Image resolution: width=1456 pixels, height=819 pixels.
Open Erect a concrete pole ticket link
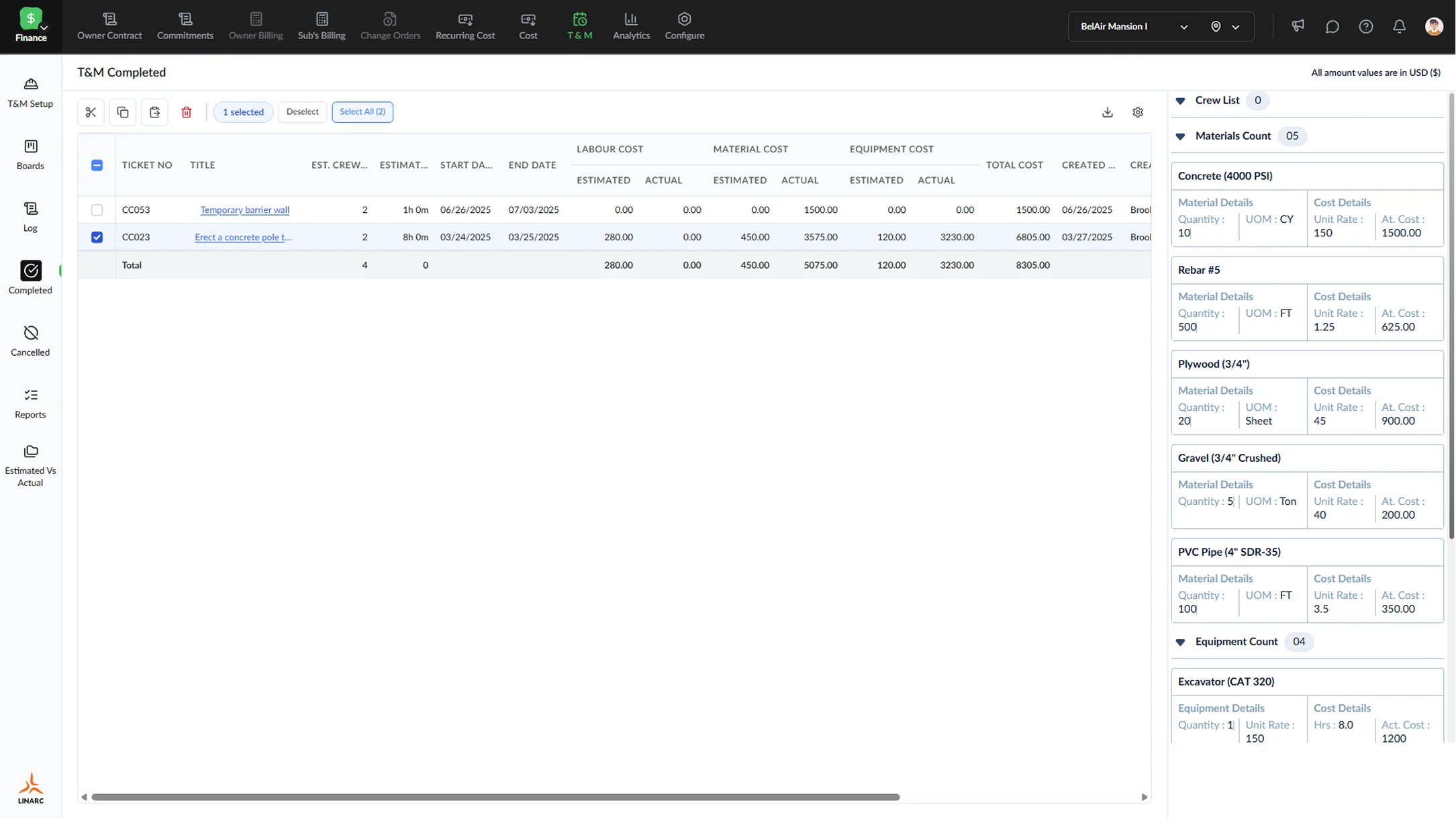click(243, 237)
